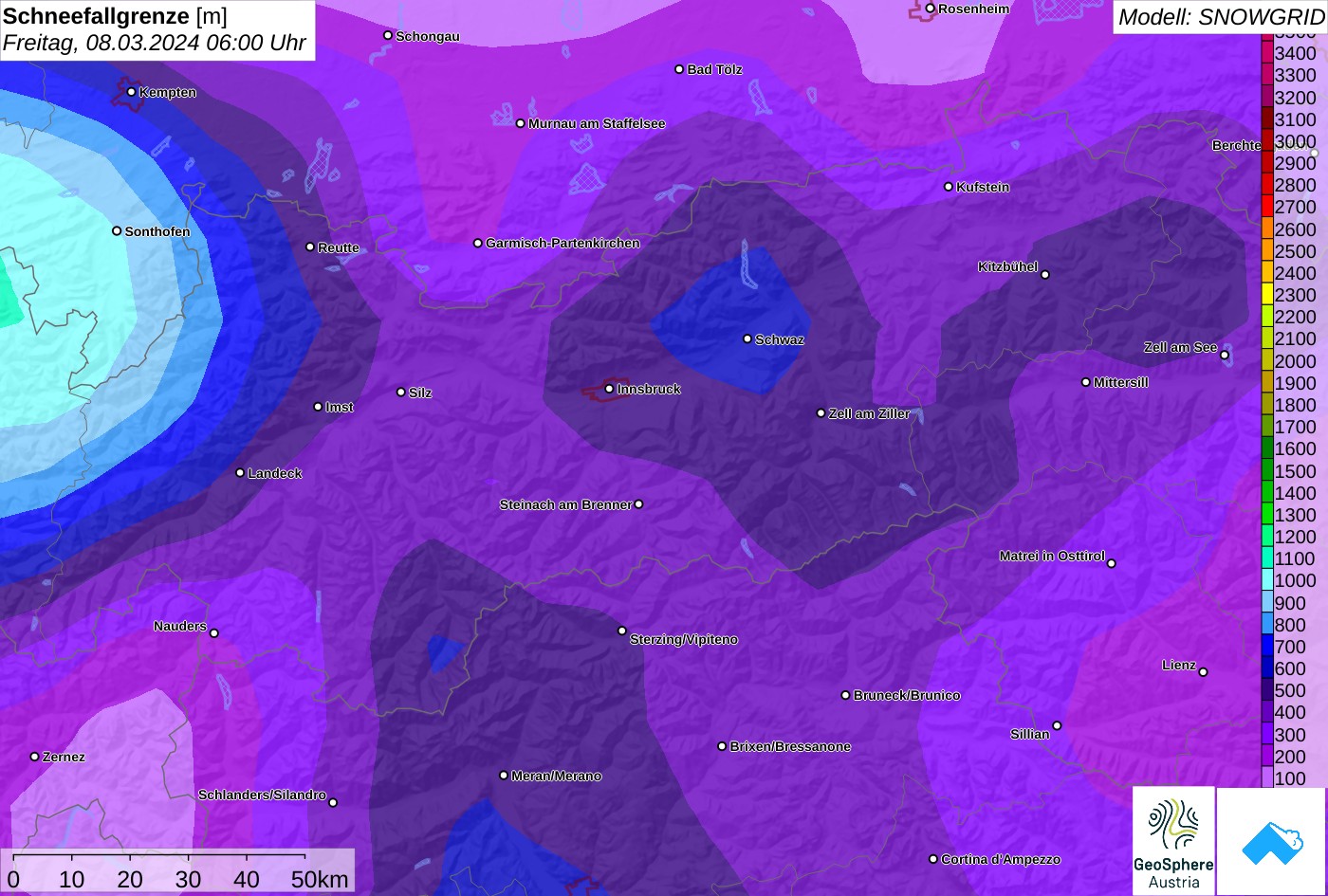Select the 'Matrei in Osttirol' label
Image resolution: width=1328 pixels, height=896 pixels.
pos(1052,557)
